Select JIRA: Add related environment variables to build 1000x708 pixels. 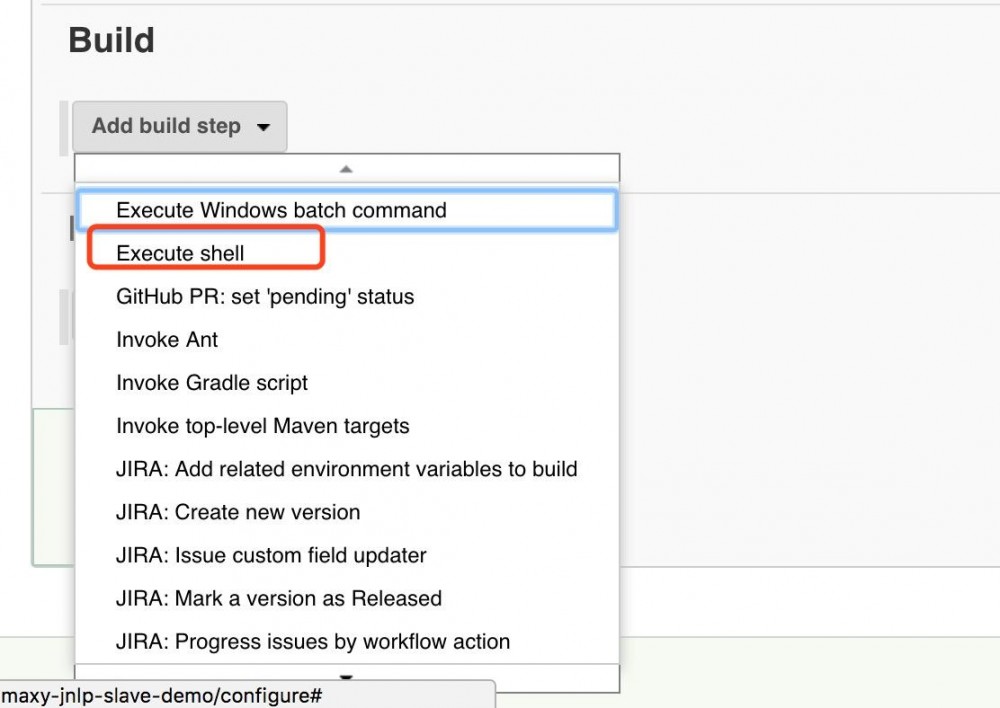click(346, 468)
